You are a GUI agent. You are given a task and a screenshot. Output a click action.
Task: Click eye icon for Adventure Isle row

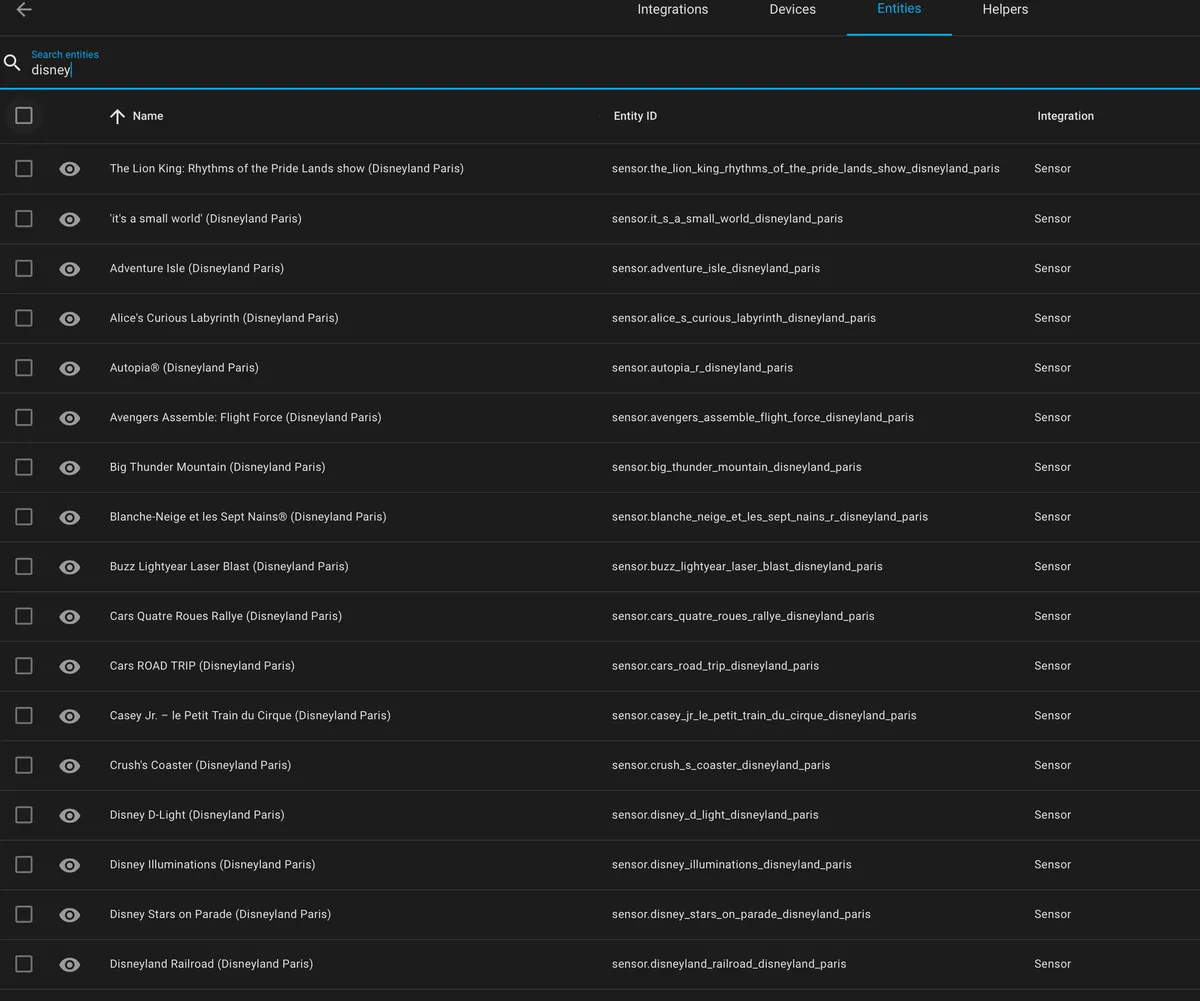coord(69,269)
